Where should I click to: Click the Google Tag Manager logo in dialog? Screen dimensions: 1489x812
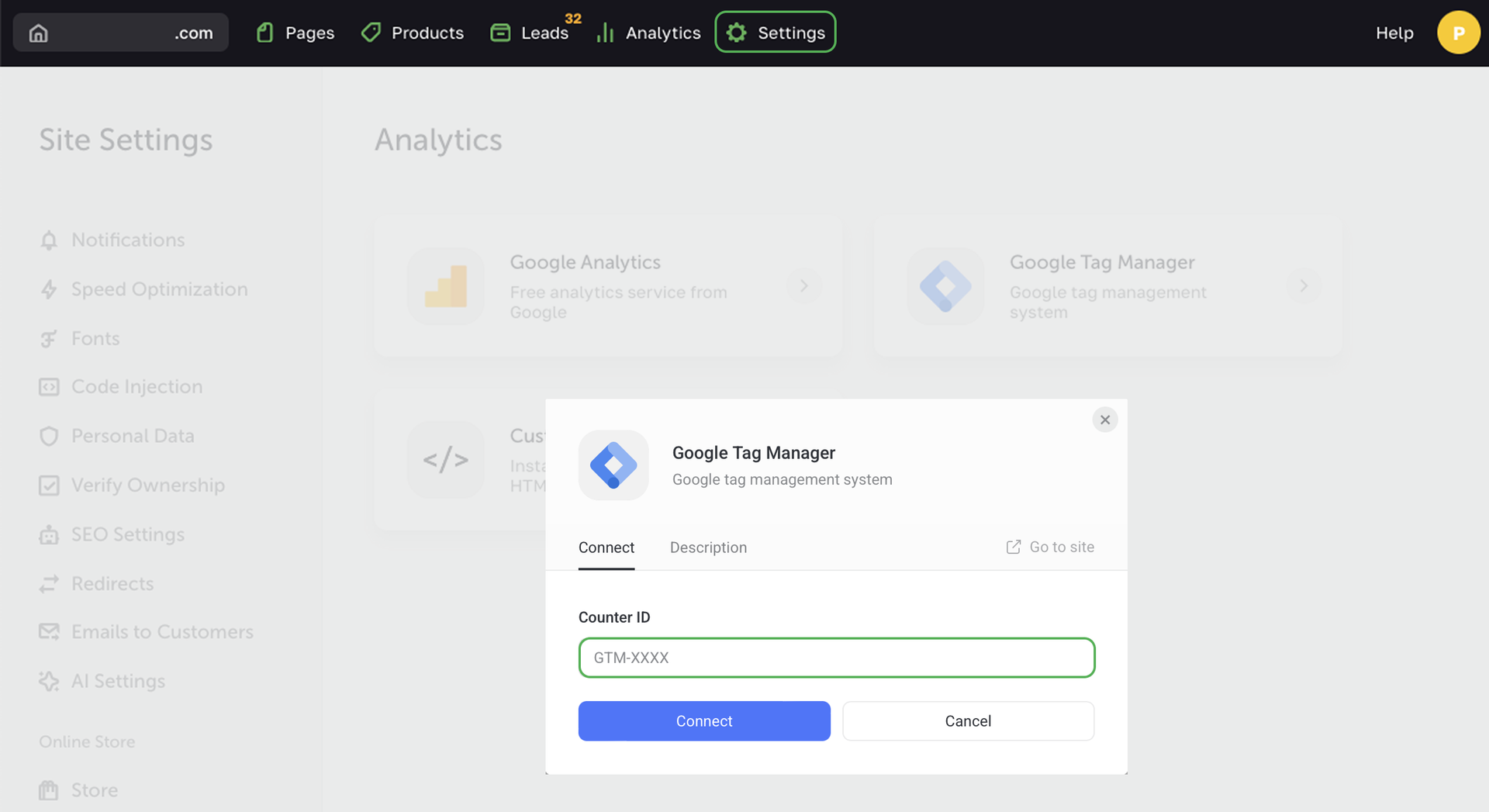coord(613,465)
